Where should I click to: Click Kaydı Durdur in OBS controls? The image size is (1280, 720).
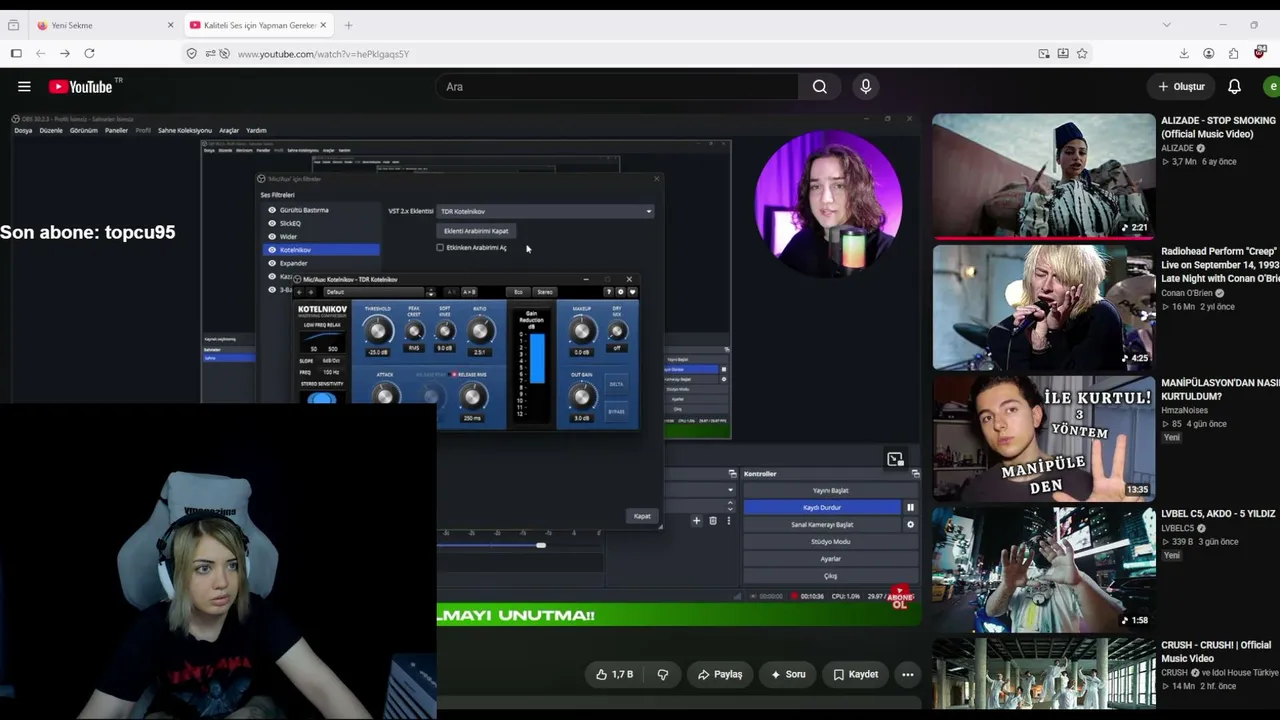[822, 507]
